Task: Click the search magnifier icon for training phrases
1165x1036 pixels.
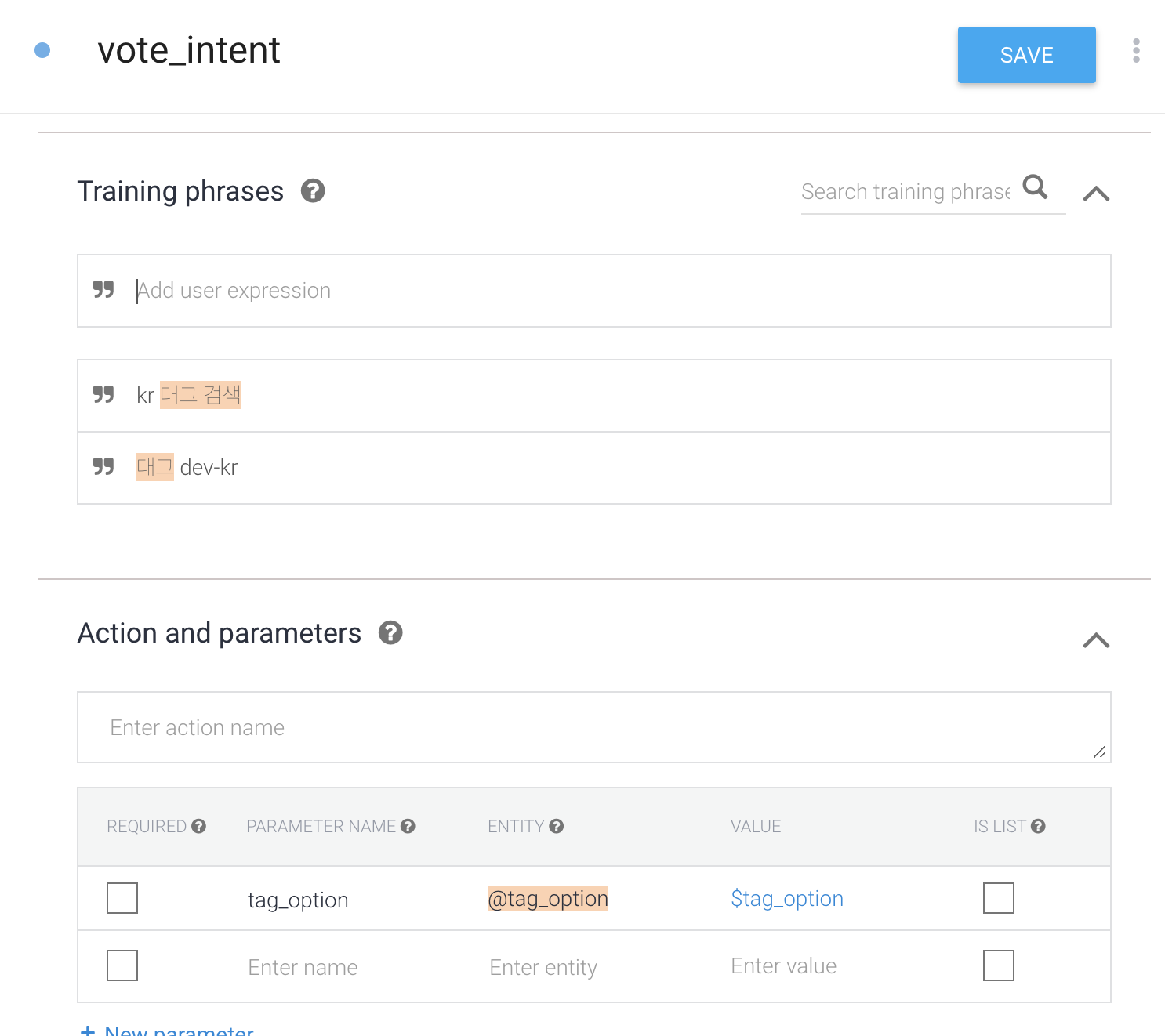Action: (x=1036, y=187)
